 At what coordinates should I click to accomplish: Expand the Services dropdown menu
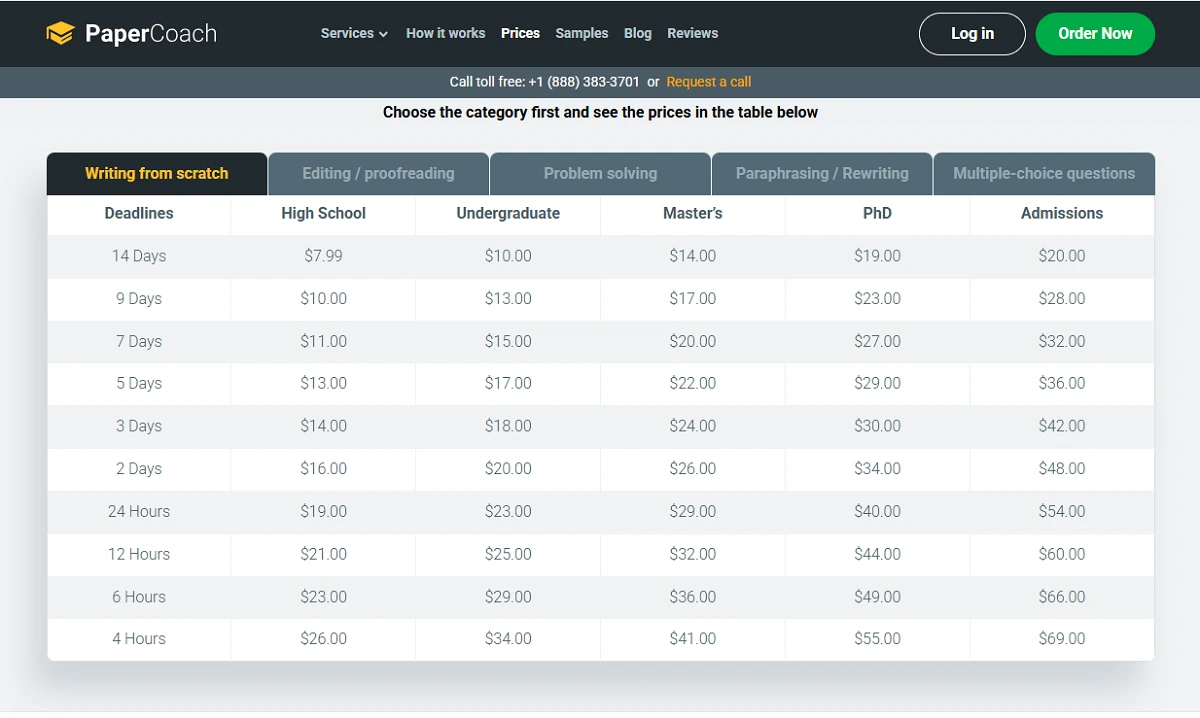[x=354, y=33]
